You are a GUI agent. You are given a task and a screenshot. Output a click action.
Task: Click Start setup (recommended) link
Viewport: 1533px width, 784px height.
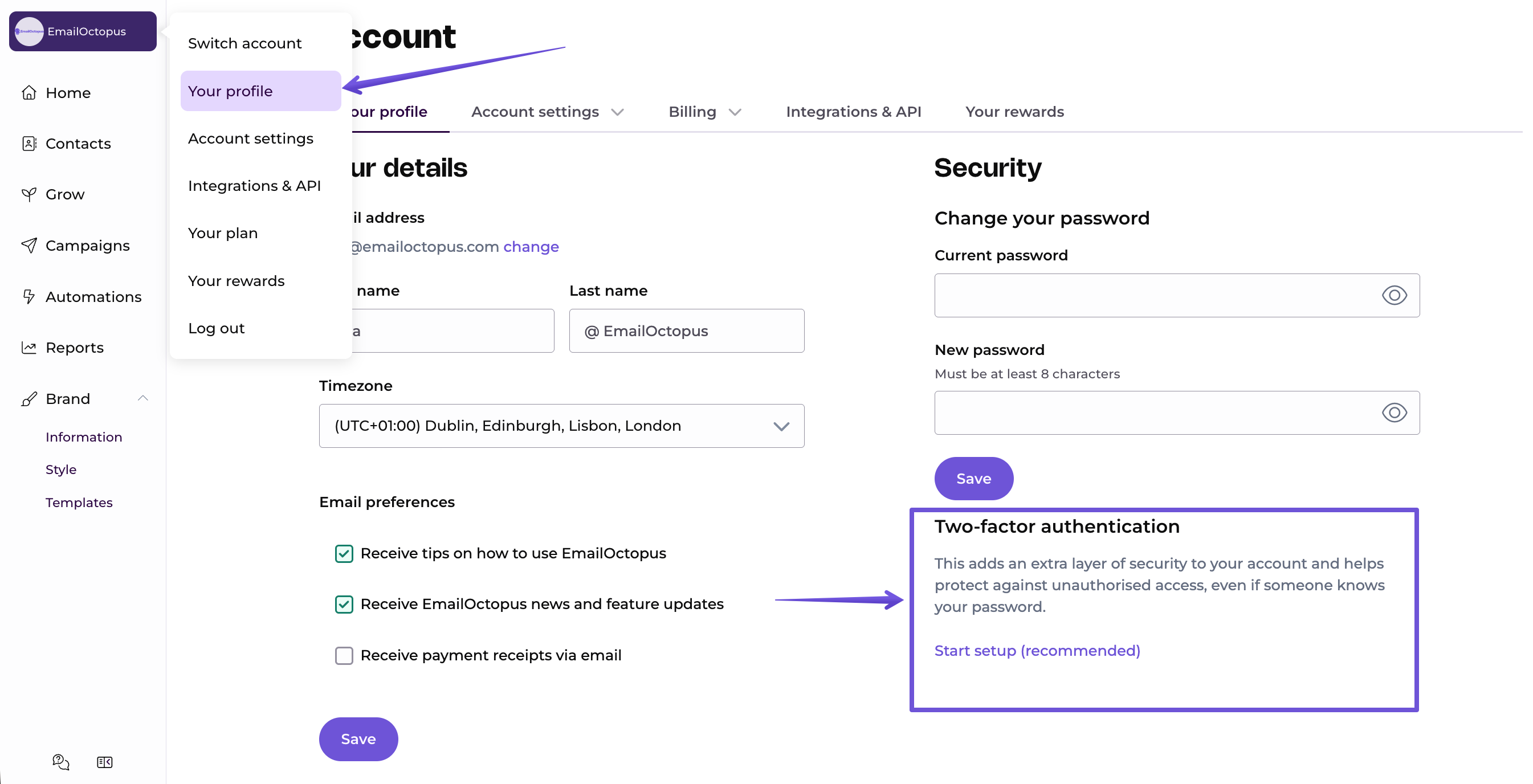pyautogui.click(x=1037, y=650)
